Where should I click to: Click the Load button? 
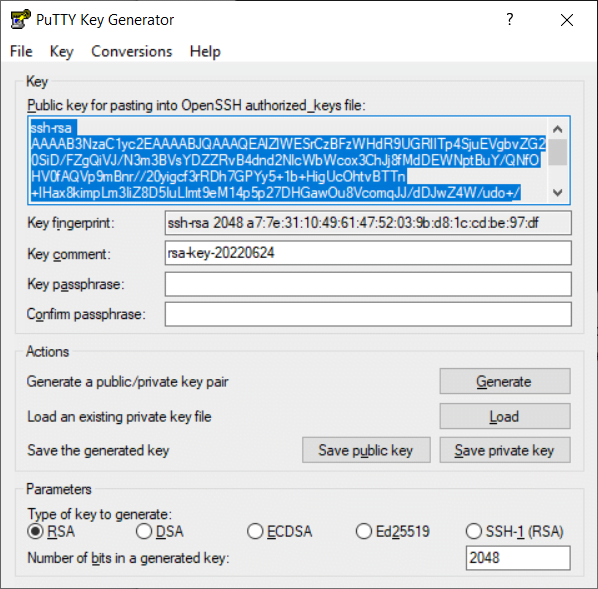point(505,416)
